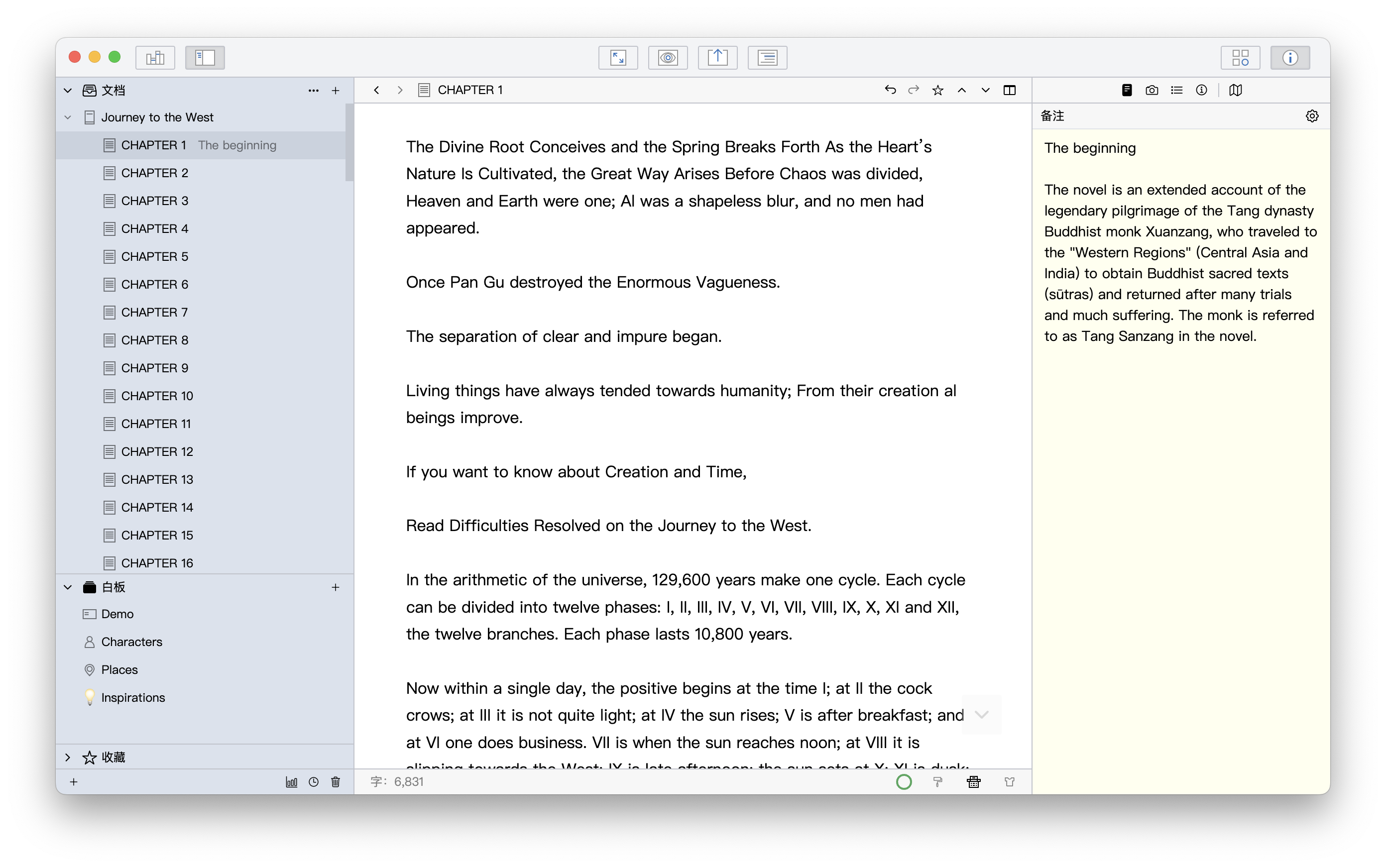Open the preview eye button
Viewport: 1386px width, 868px height.
coord(668,57)
